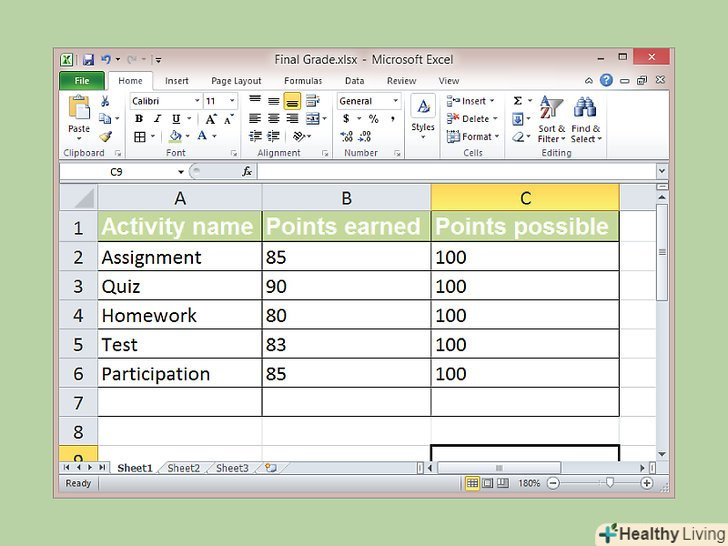Toggle the highlighted Bottom Align button

(292, 101)
